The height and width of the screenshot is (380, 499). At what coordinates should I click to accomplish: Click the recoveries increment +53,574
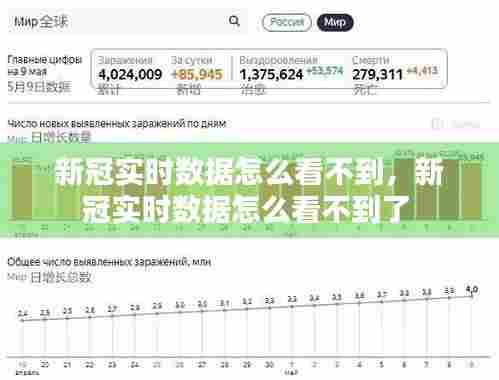tap(325, 71)
